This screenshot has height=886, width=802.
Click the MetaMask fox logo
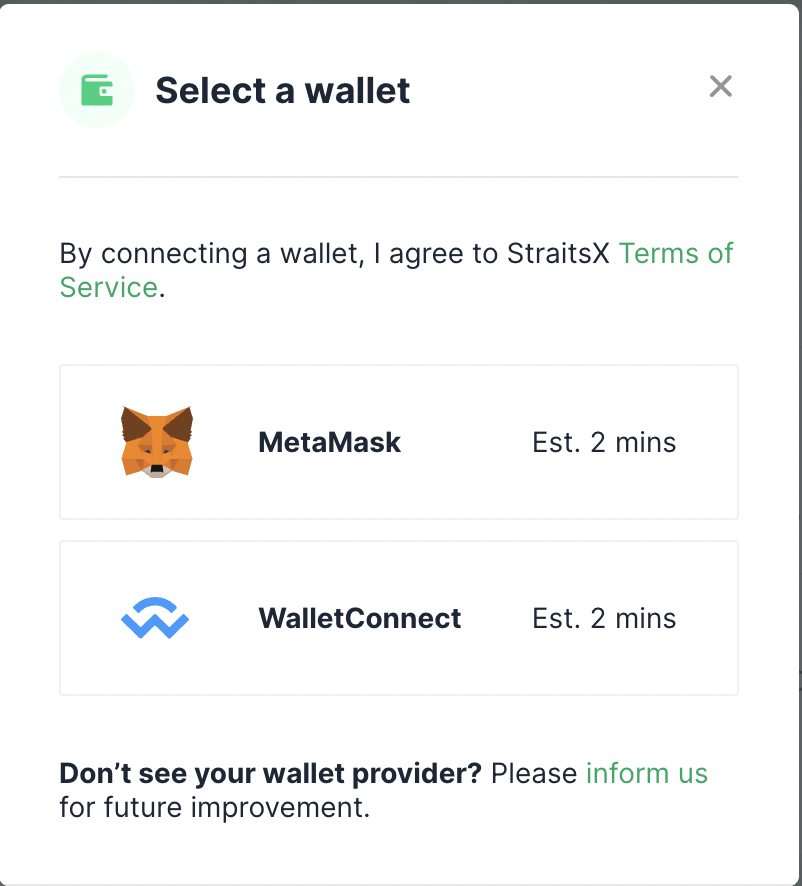157,442
